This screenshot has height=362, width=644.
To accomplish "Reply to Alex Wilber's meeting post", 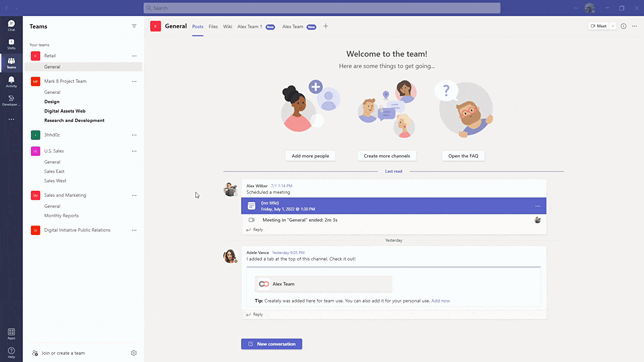I will point(255,230).
